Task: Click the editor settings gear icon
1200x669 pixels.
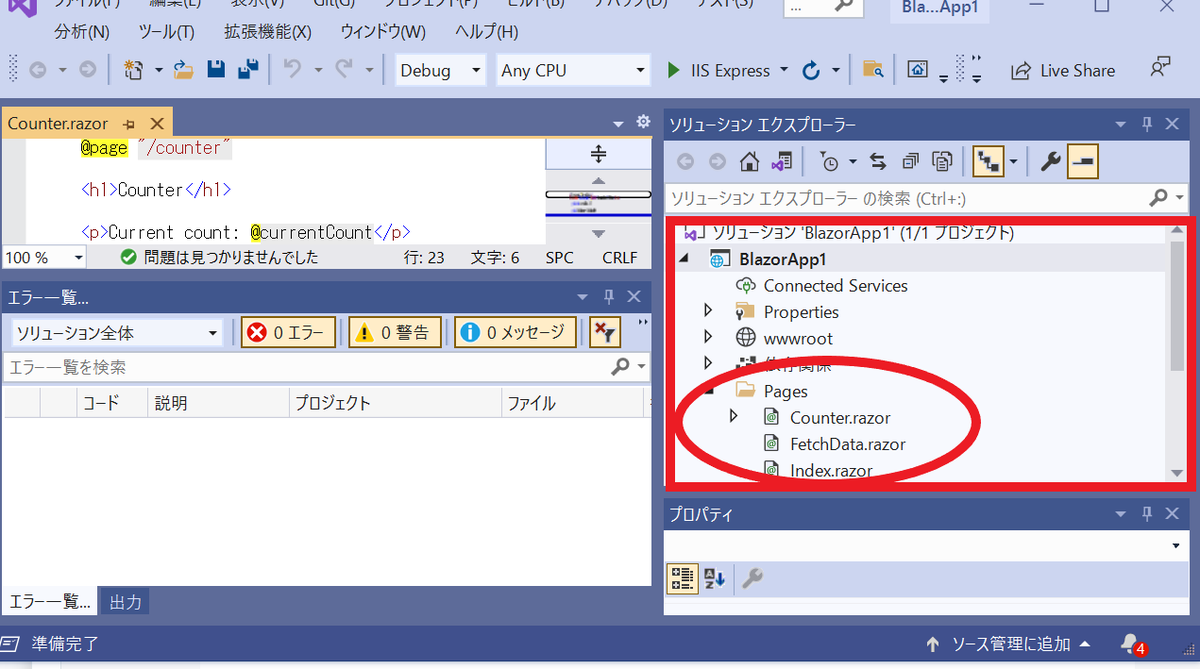Action: click(x=643, y=122)
